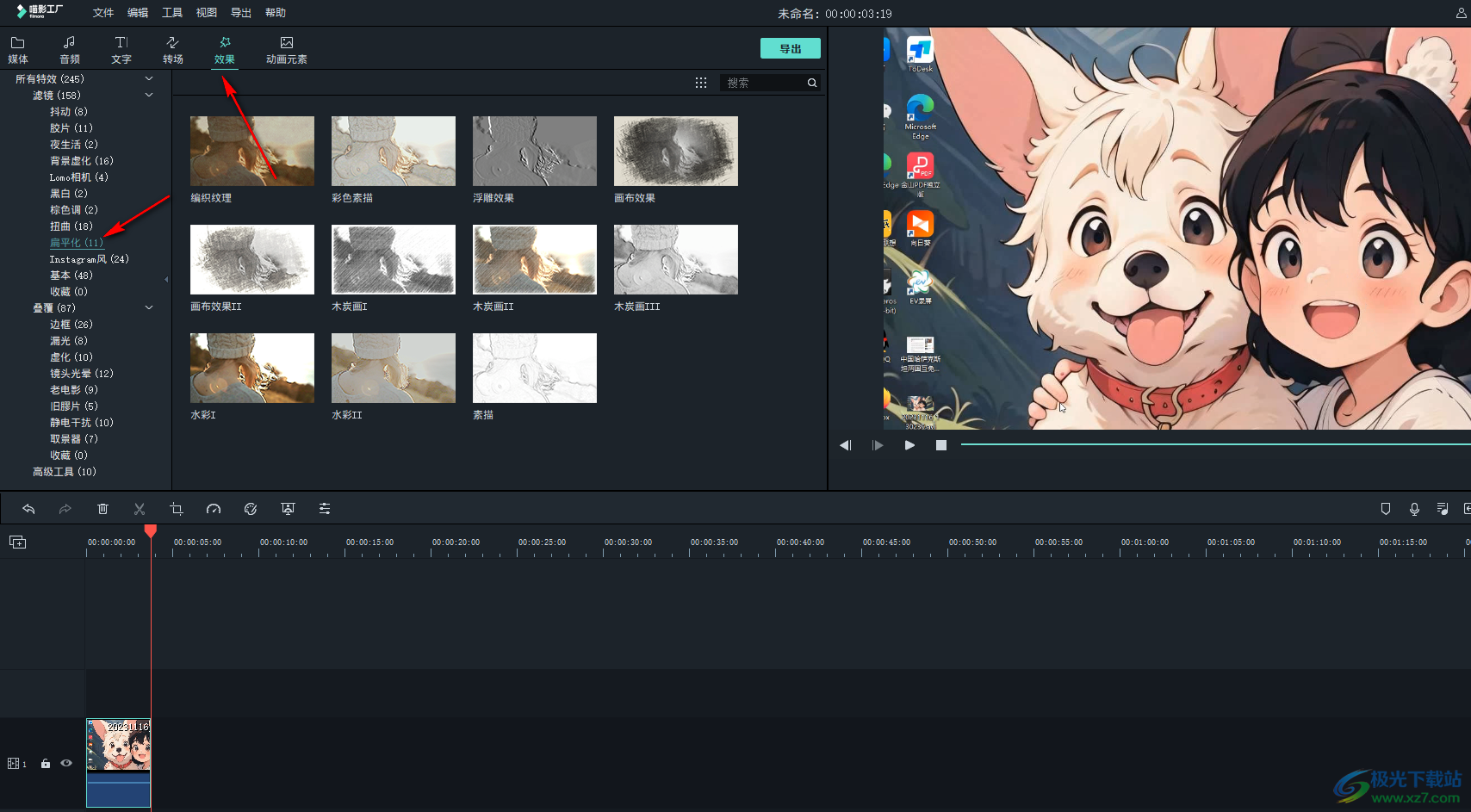The width and height of the screenshot is (1471, 812).
Task: Select 老电影 (9) overlay category
Action: click(73, 390)
